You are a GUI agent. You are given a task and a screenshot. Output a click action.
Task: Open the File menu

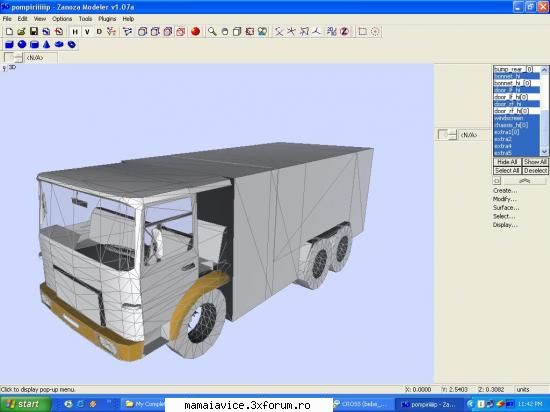(x=7, y=19)
